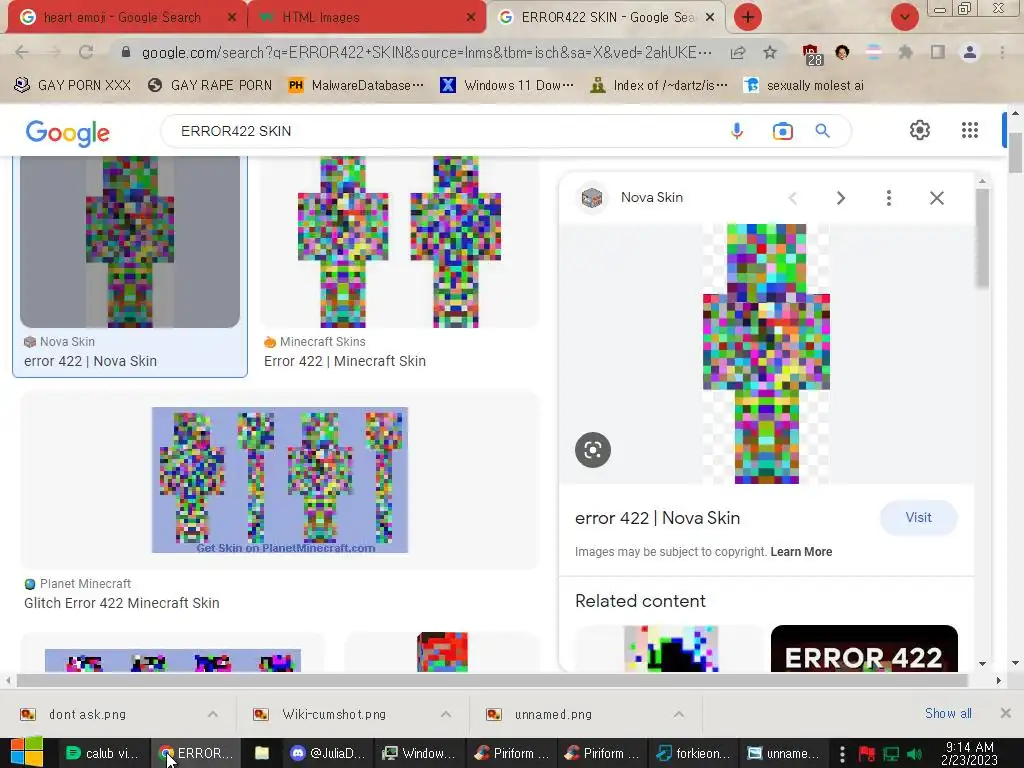Open the tab search dropdown button

point(904,17)
